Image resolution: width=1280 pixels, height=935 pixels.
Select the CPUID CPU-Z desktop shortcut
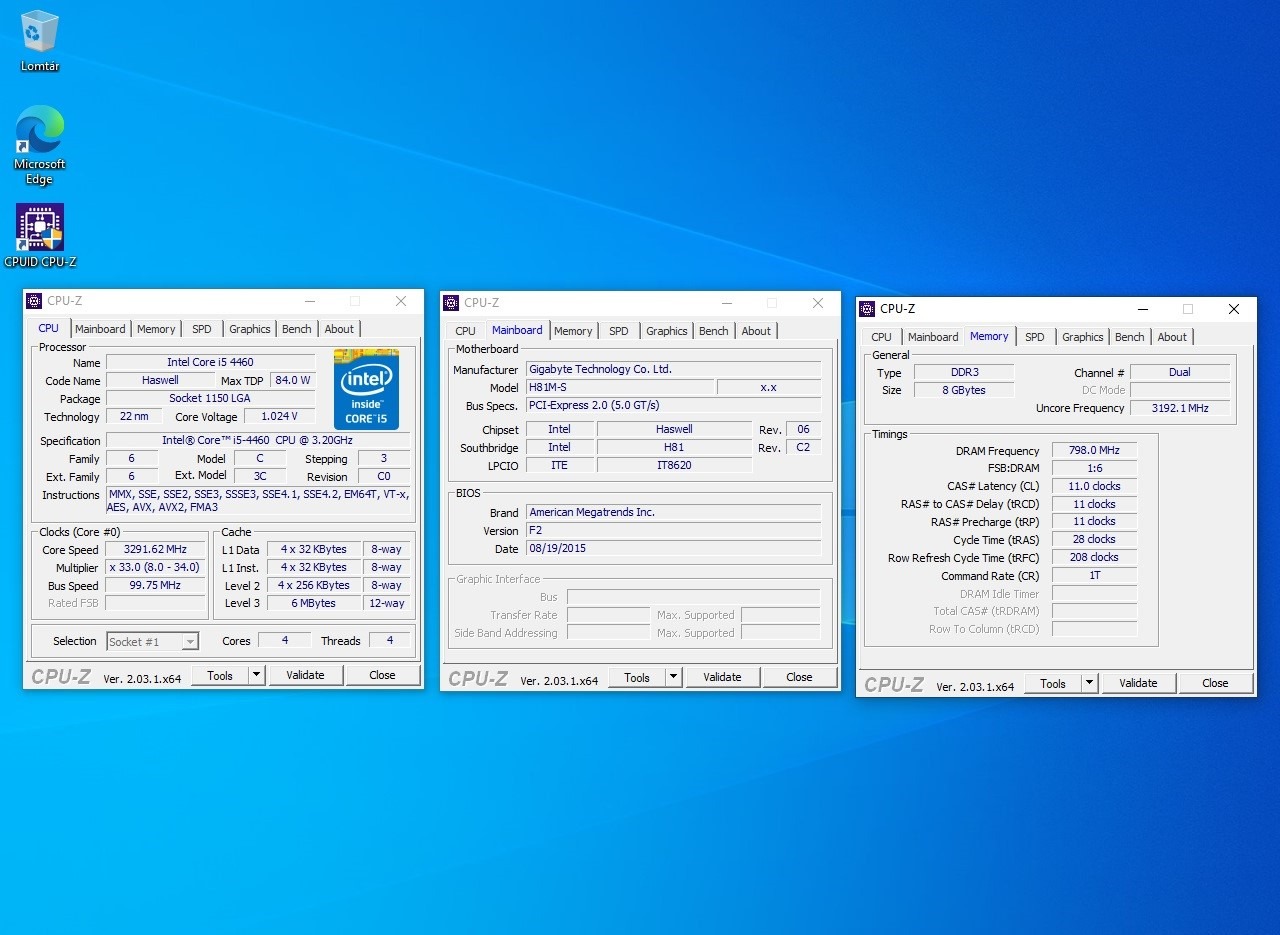40,236
